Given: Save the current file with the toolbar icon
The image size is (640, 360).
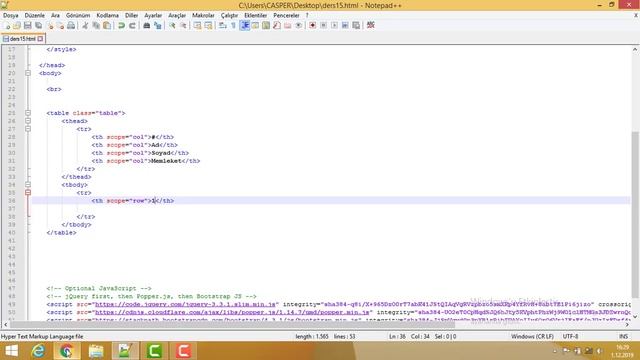Looking at the screenshot, I should point(27,25).
